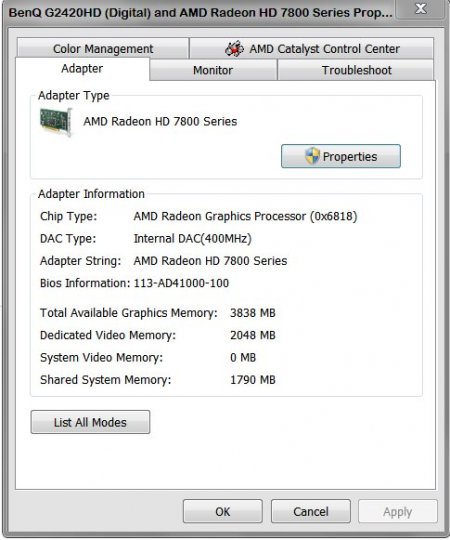The width and height of the screenshot is (450, 540).
Task: Click the Dedicated Video Memory 2048 MB value
Action: click(253, 335)
